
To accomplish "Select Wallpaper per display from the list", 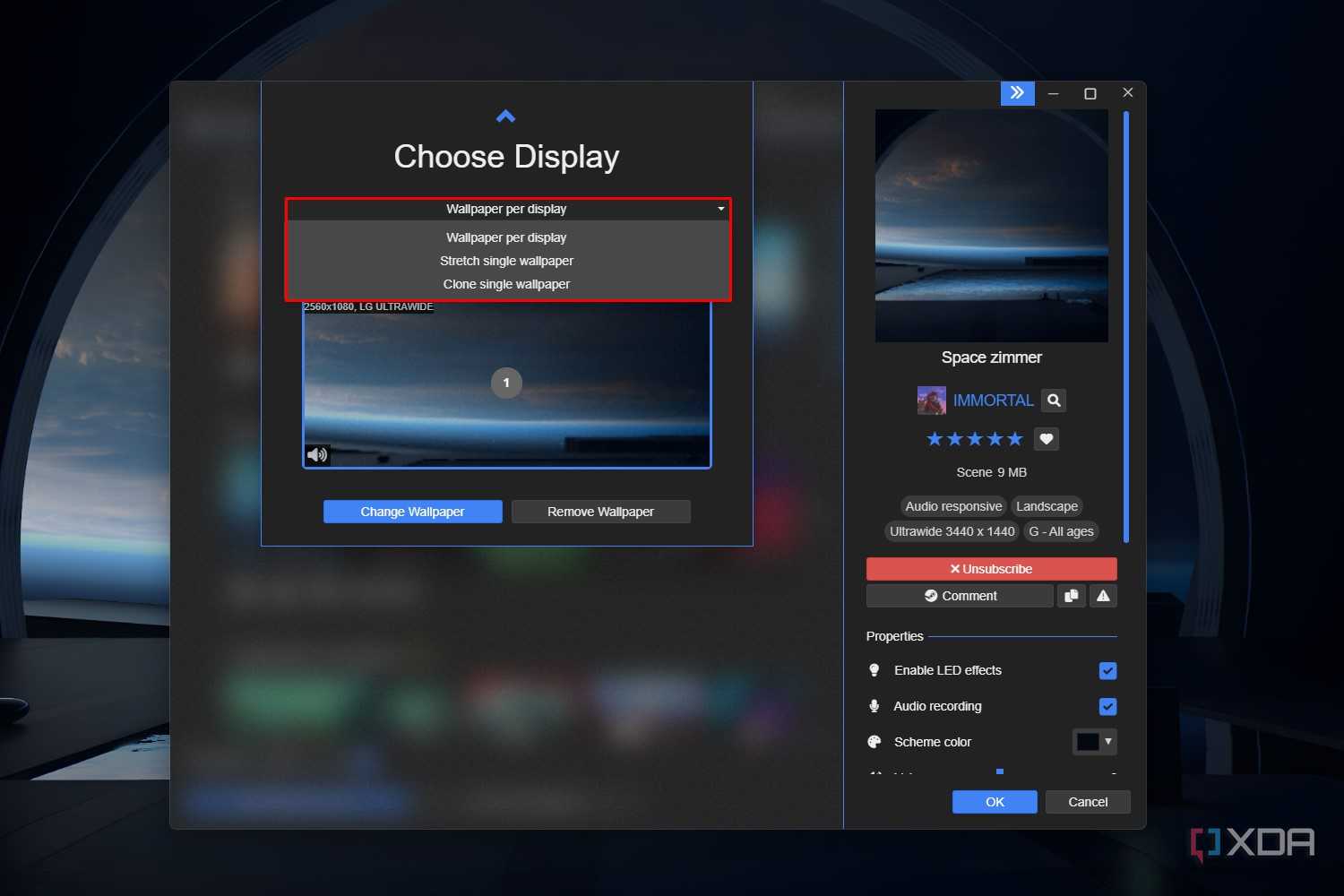I will [507, 237].
